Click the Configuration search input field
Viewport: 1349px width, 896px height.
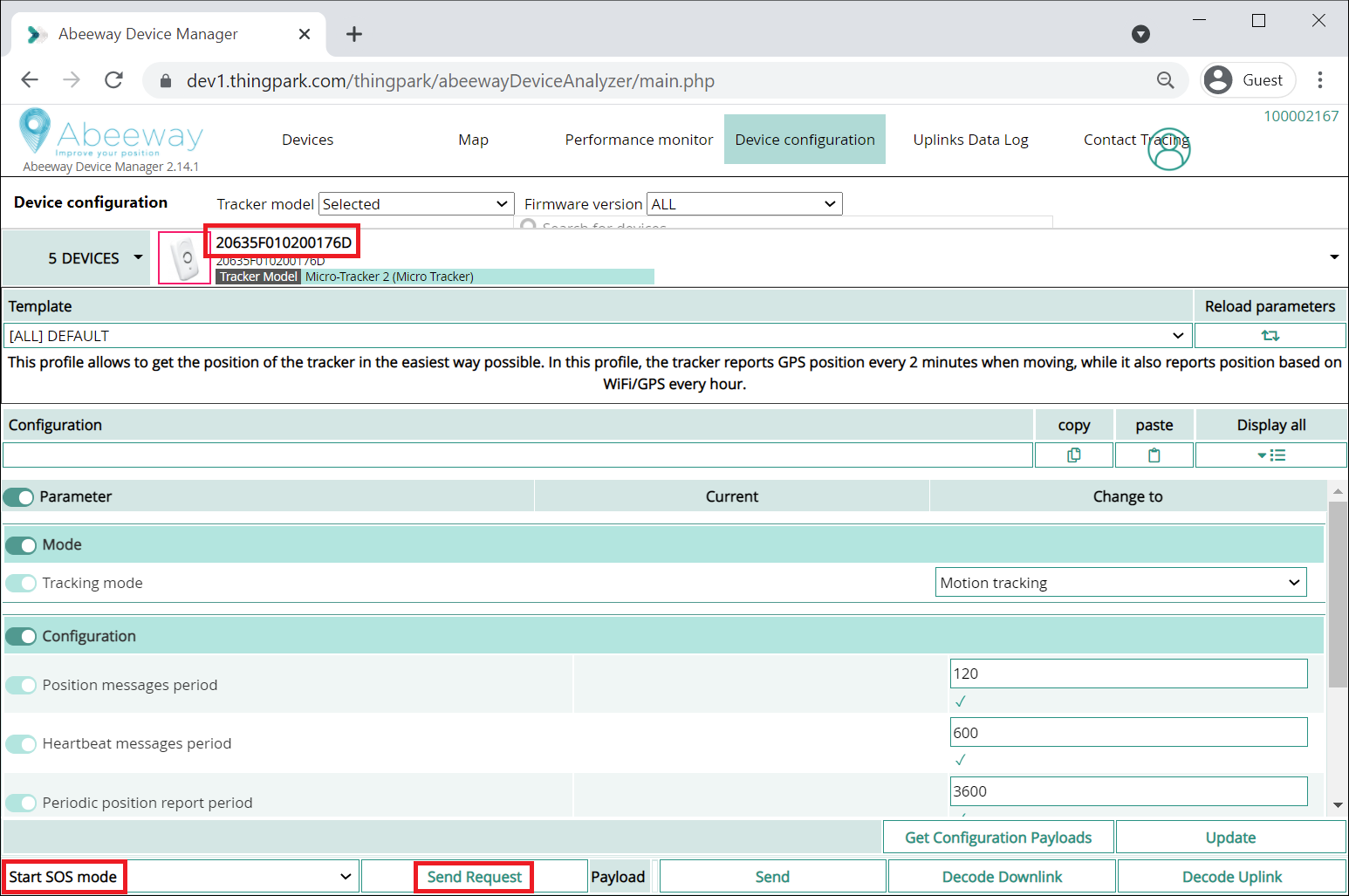(x=517, y=455)
